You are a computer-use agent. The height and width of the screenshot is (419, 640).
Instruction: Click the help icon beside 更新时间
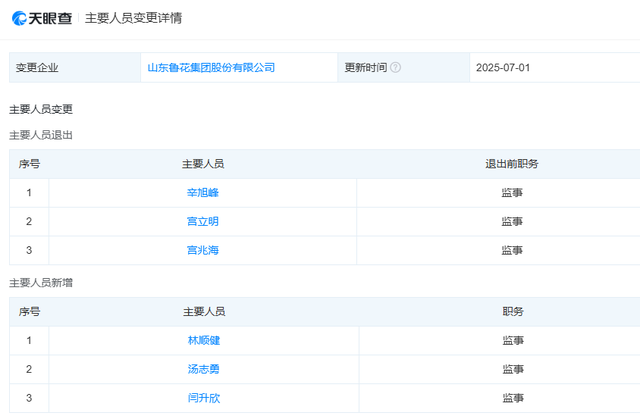click(395, 67)
